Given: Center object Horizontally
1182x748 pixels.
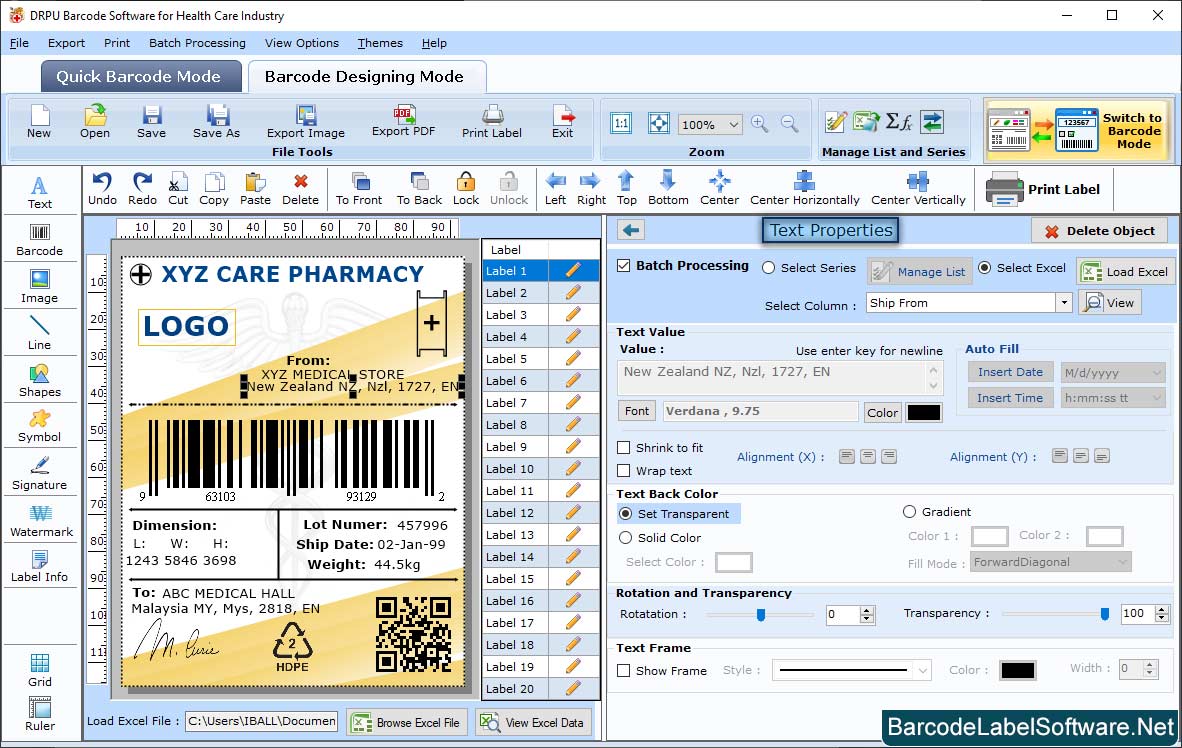Looking at the screenshot, I should pyautogui.click(x=804, y=189).
